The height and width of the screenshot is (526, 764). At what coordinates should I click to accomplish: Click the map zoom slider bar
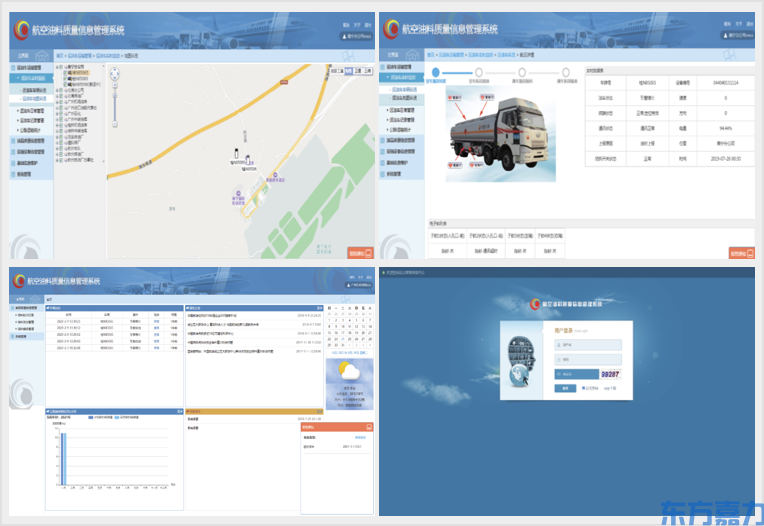pos(116,108)
